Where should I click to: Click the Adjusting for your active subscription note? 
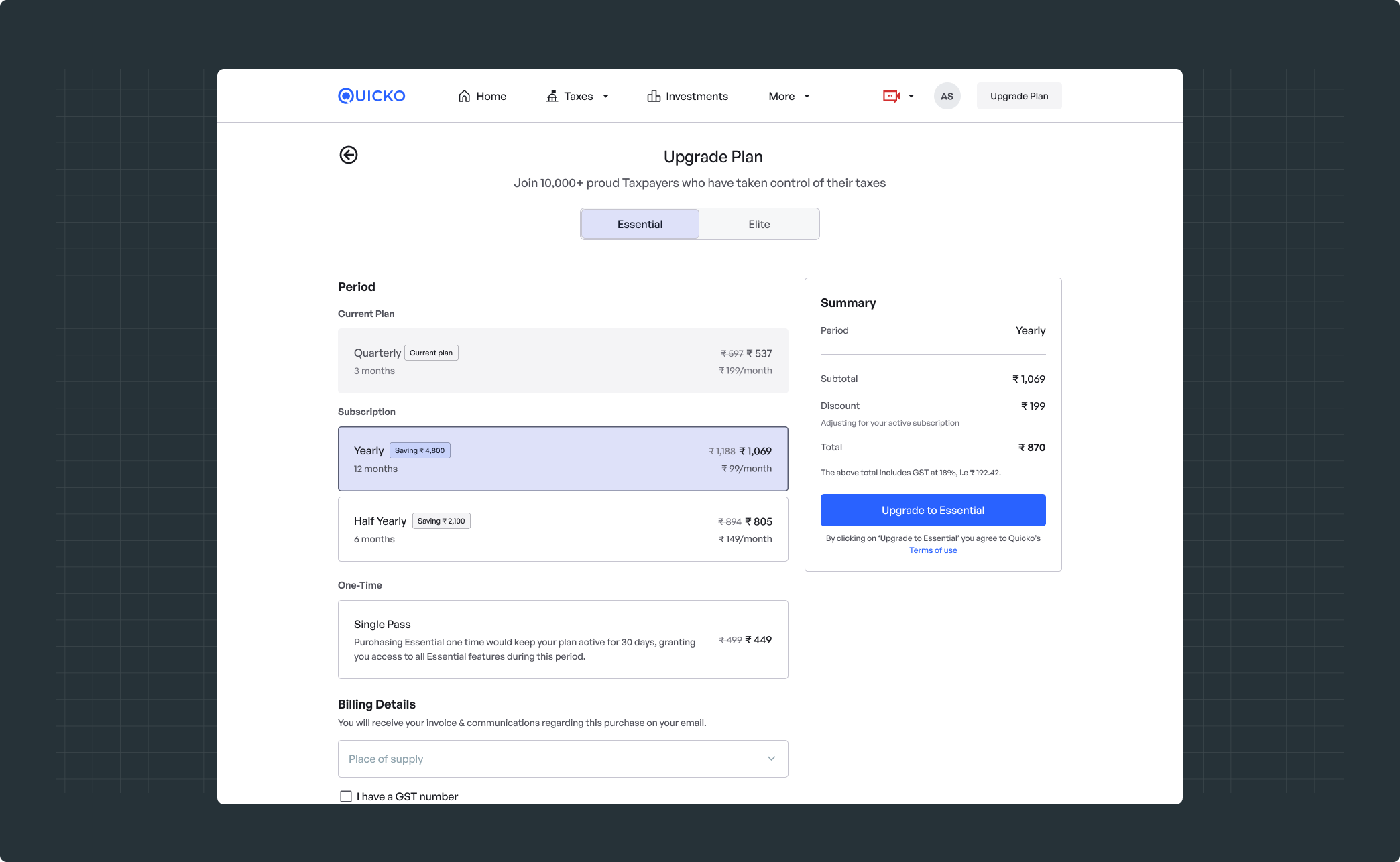[x=890, y=423]
